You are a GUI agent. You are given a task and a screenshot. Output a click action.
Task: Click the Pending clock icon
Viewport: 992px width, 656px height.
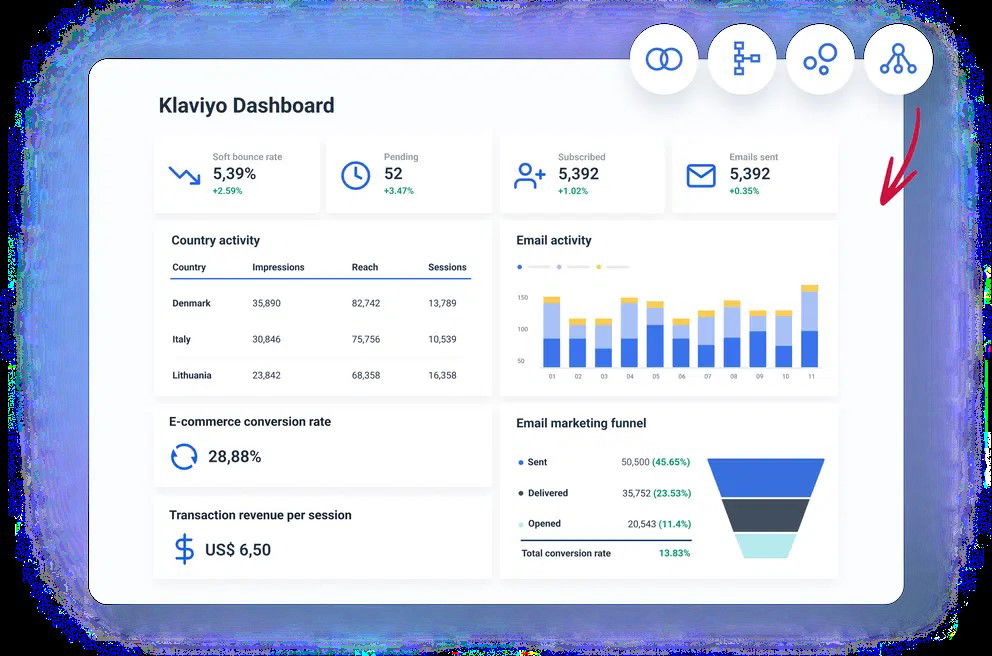[355, 175]
